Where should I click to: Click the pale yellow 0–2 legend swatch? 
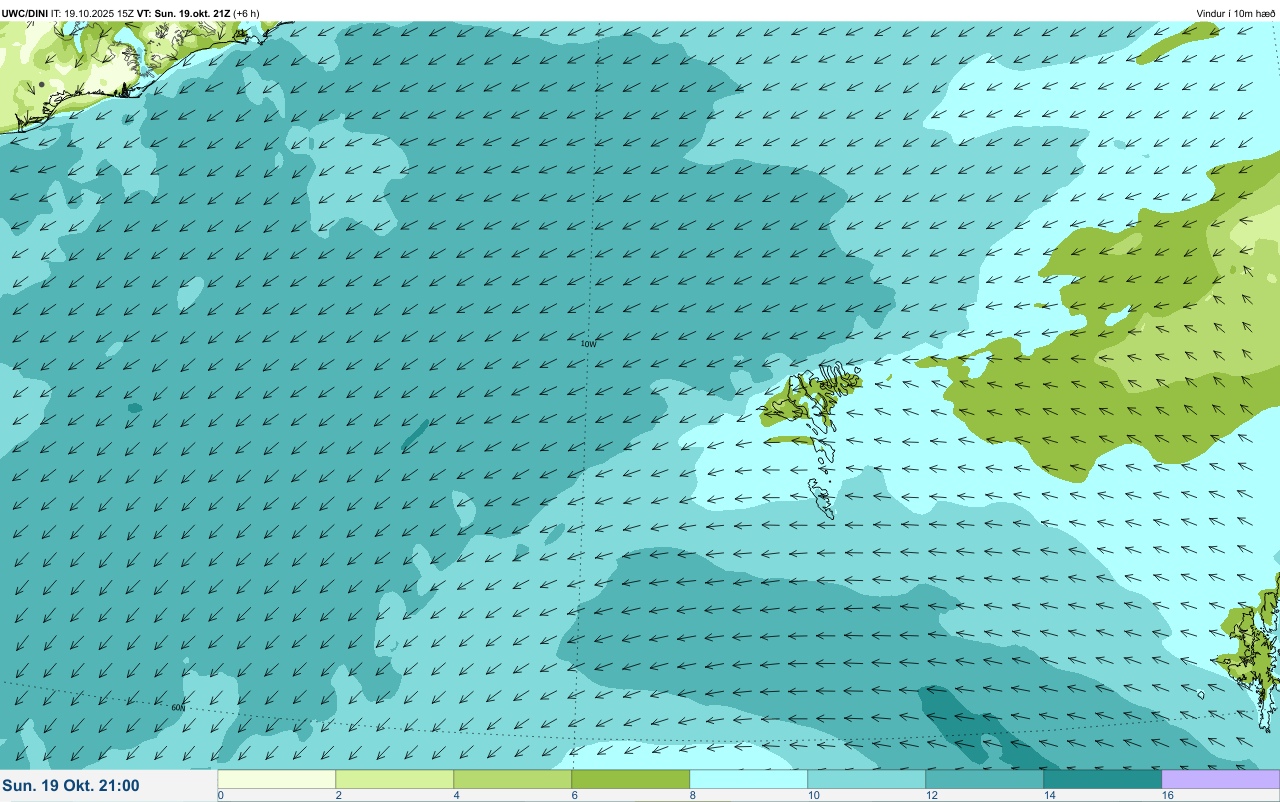[276, 779]
